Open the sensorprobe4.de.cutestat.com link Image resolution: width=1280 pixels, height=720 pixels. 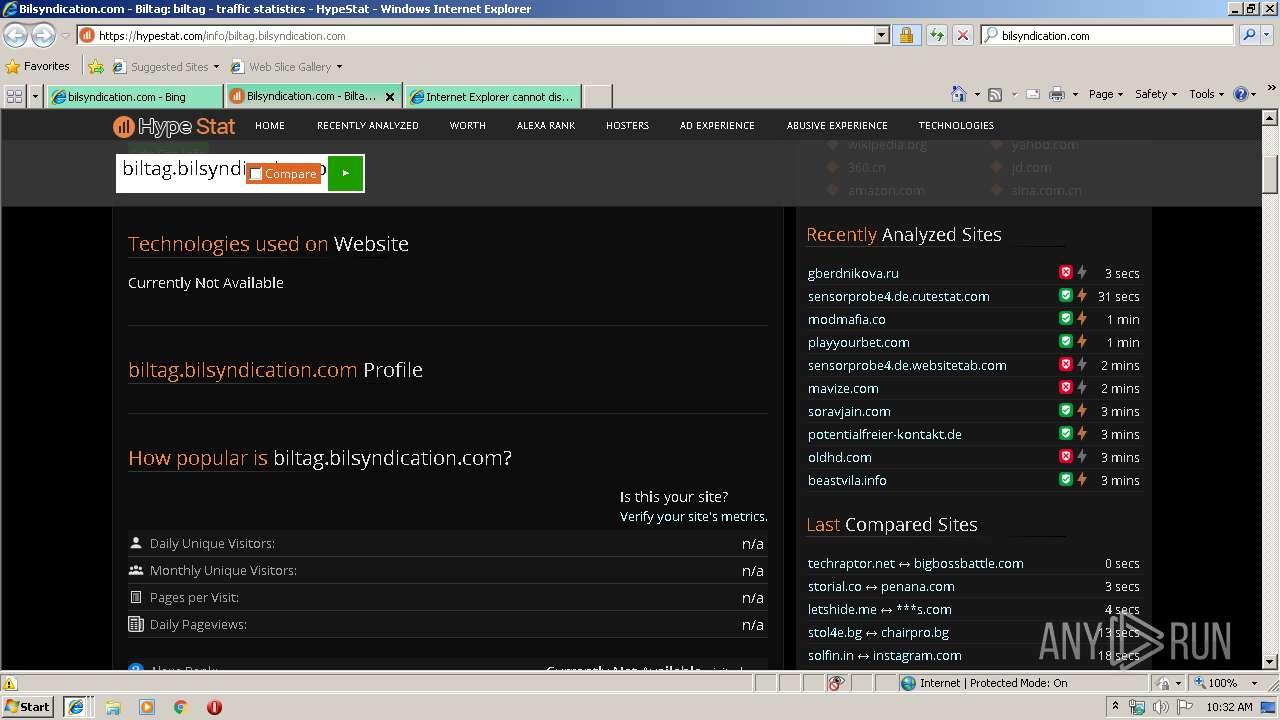click(899, 296)
